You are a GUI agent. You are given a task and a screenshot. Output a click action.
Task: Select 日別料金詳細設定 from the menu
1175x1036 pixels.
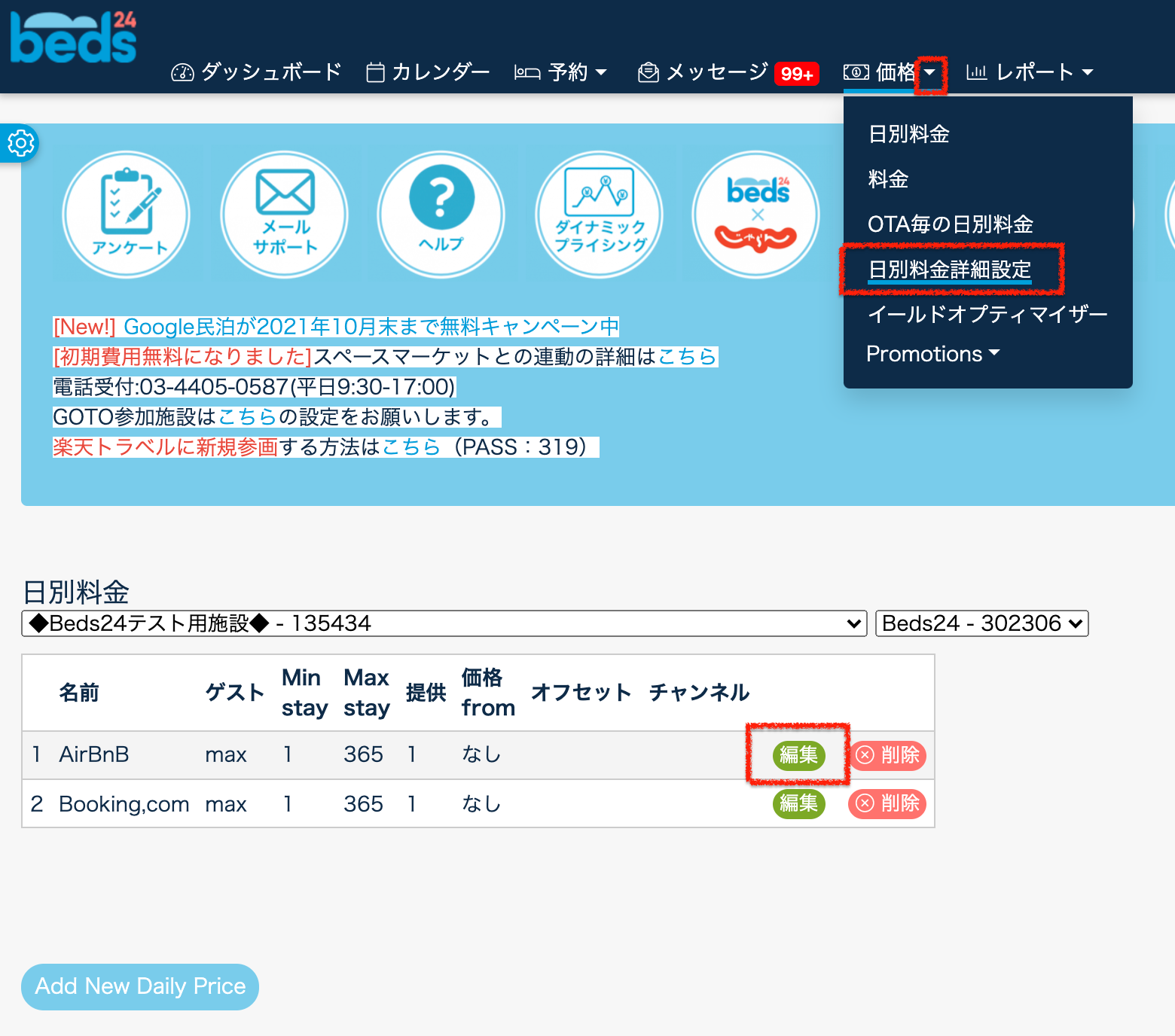pos(949,270)
